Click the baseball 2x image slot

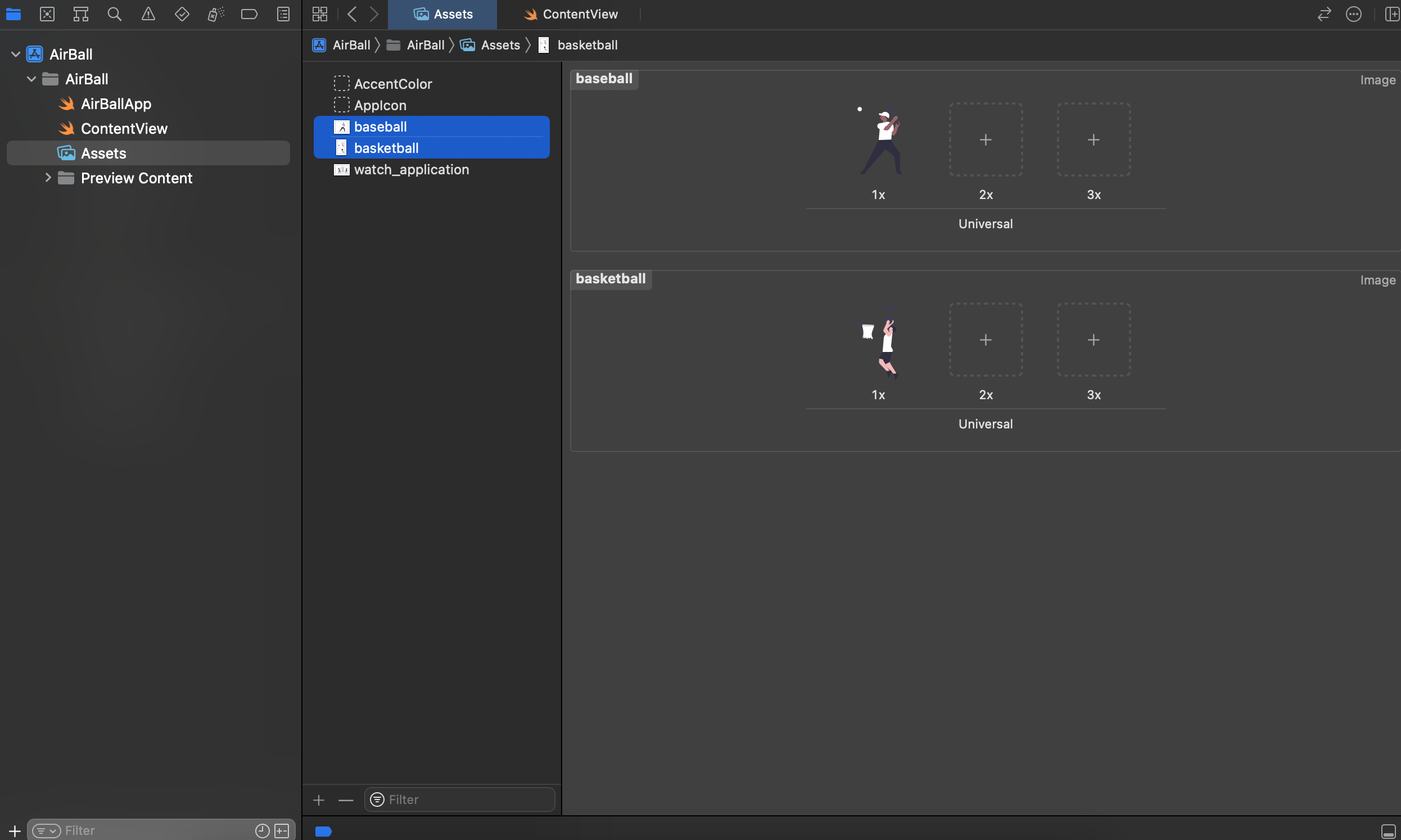pyautogui.click(x=986, y=140)
